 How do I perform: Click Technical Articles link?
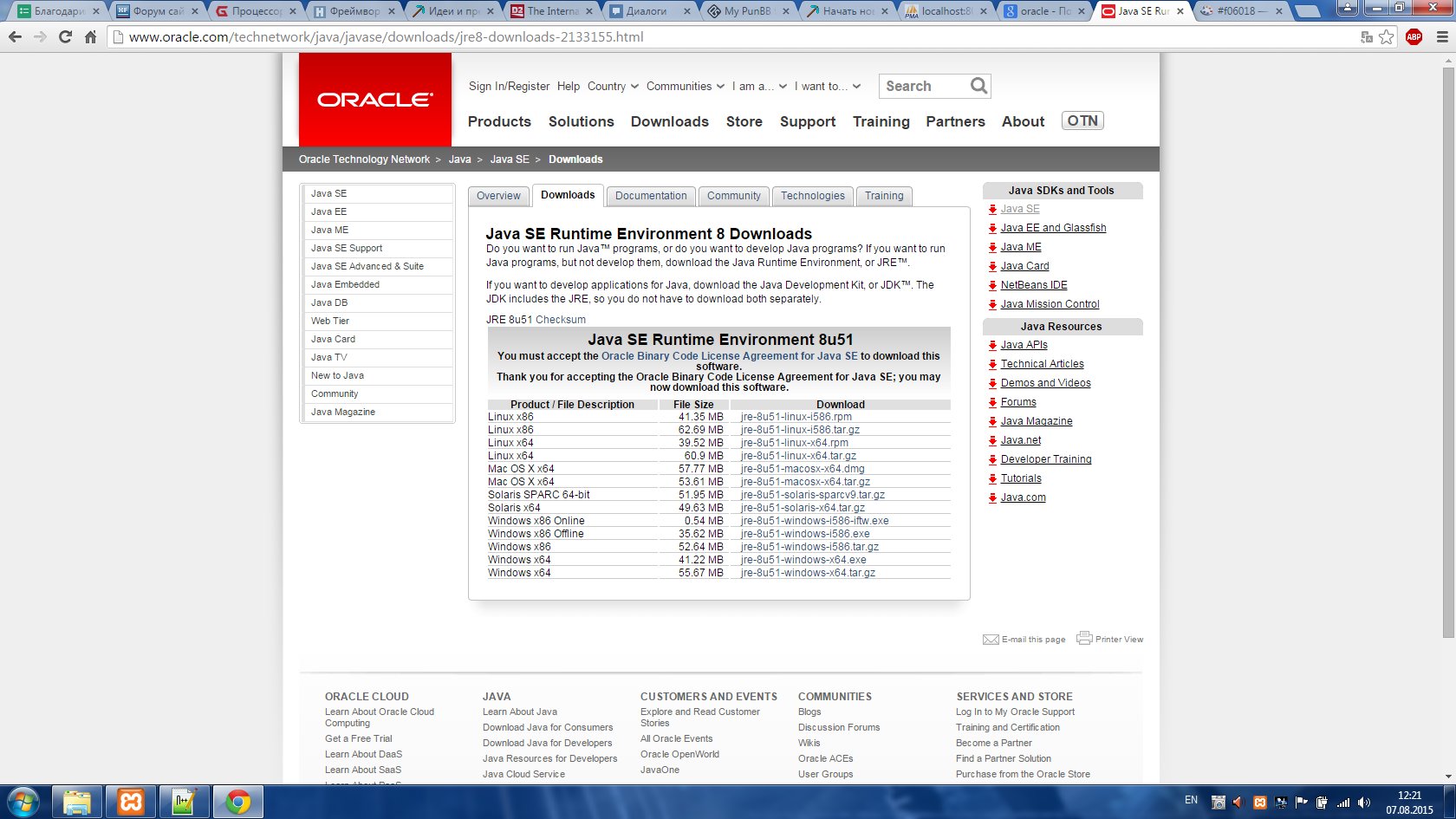tap(1042, 364)
